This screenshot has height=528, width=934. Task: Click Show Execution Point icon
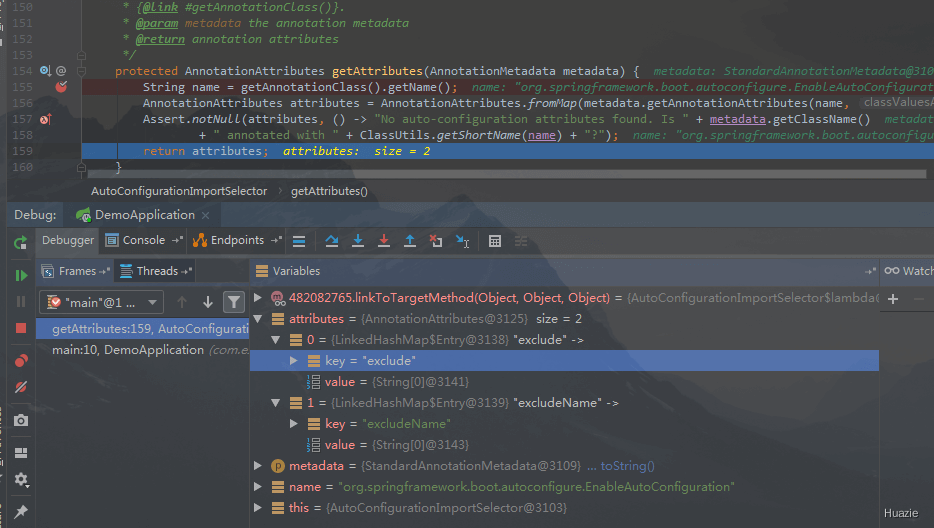pos(299,241)
